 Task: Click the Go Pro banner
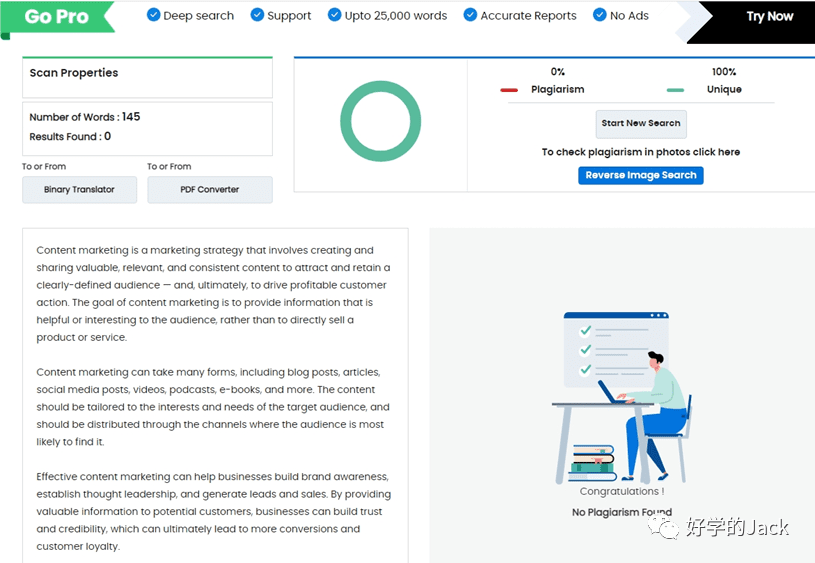[x=57, y=17]
